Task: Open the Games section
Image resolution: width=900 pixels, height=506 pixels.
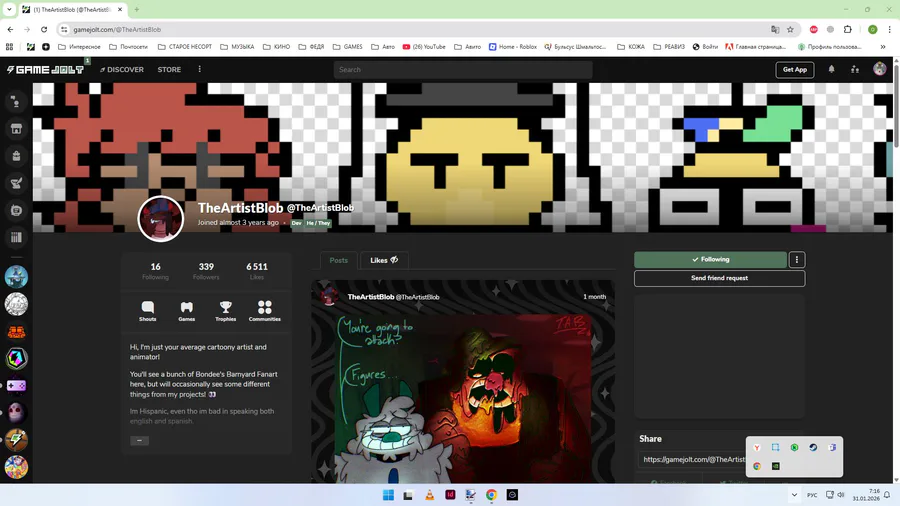Action: coord(187,311)
